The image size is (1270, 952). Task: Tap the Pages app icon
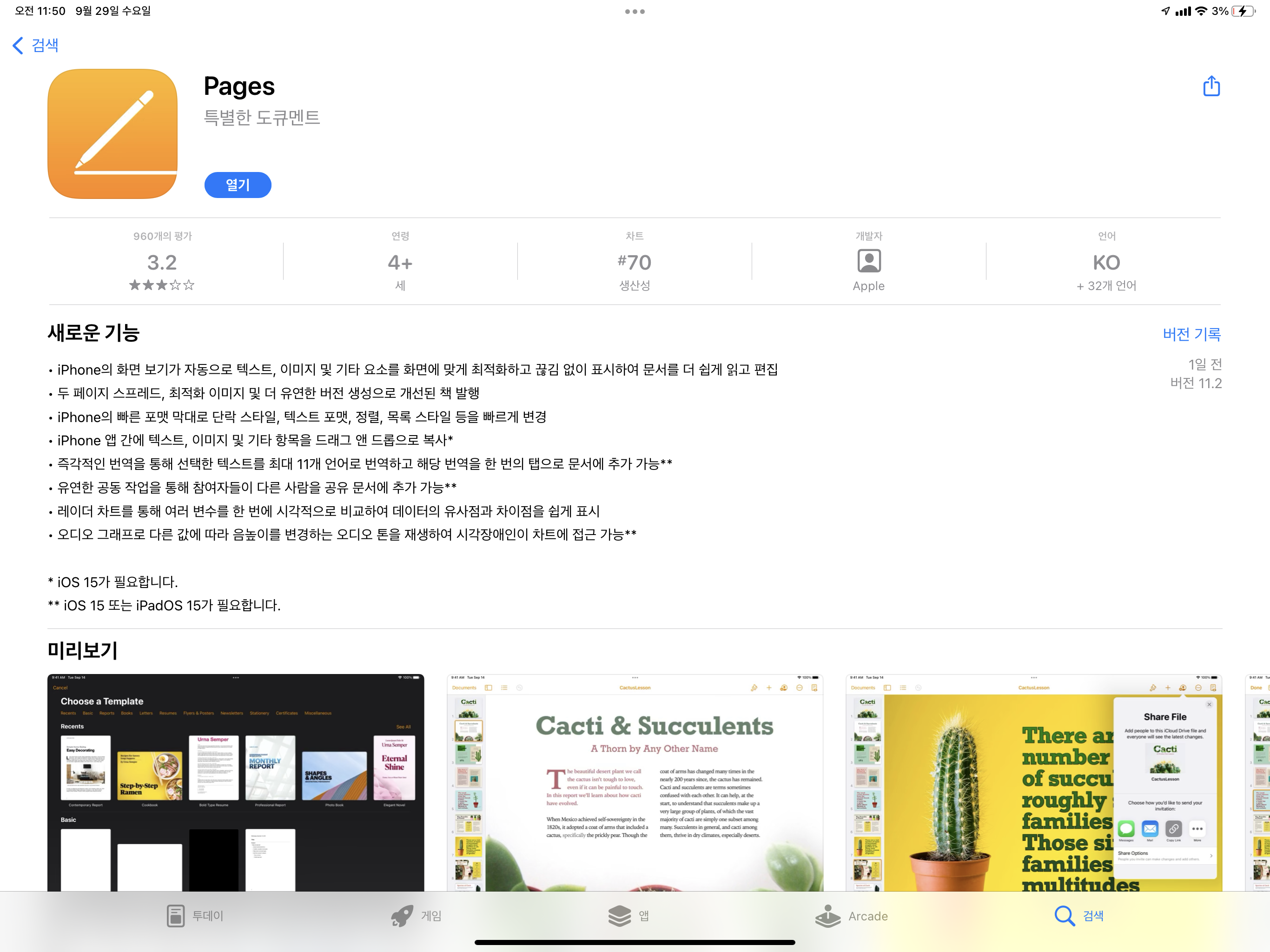(x=112, y=134)
